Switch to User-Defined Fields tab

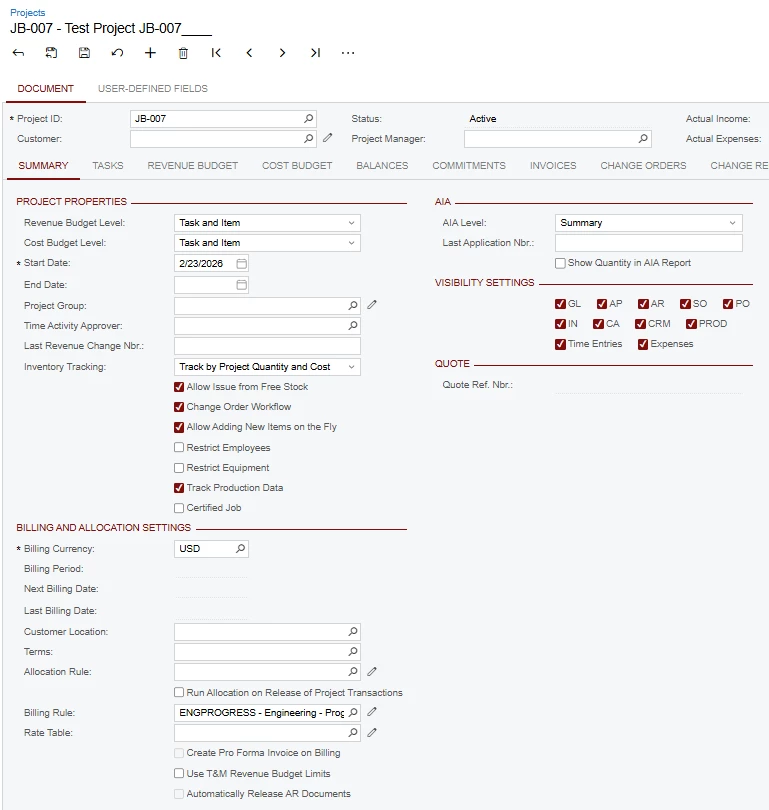pos(153,89)
